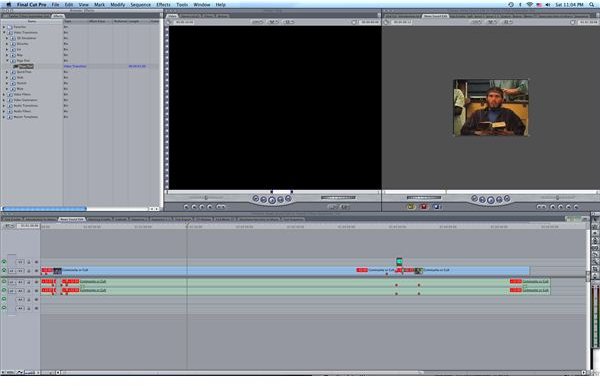Viewport: 600px width, 386px height.
Task: Open the Modify menu
Action: (117, 5)
